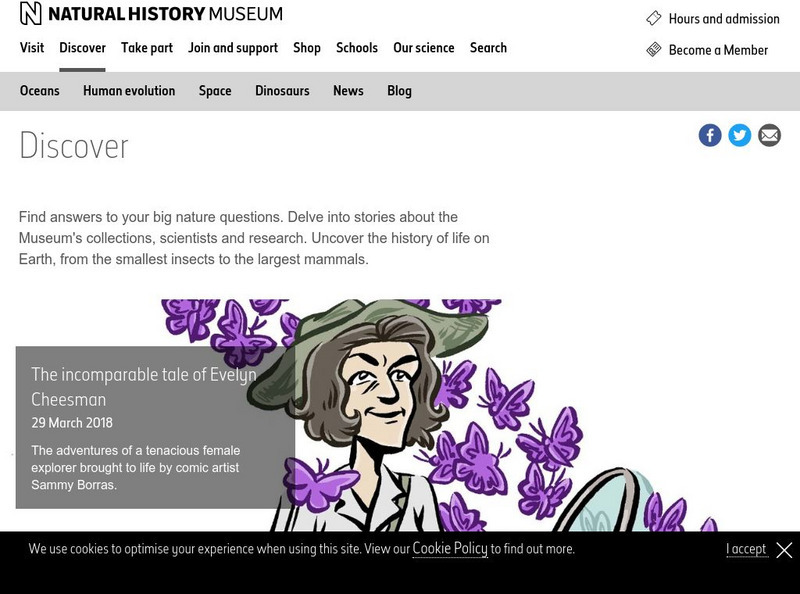
Task: Open Join and support
Action: click(233, 47)
